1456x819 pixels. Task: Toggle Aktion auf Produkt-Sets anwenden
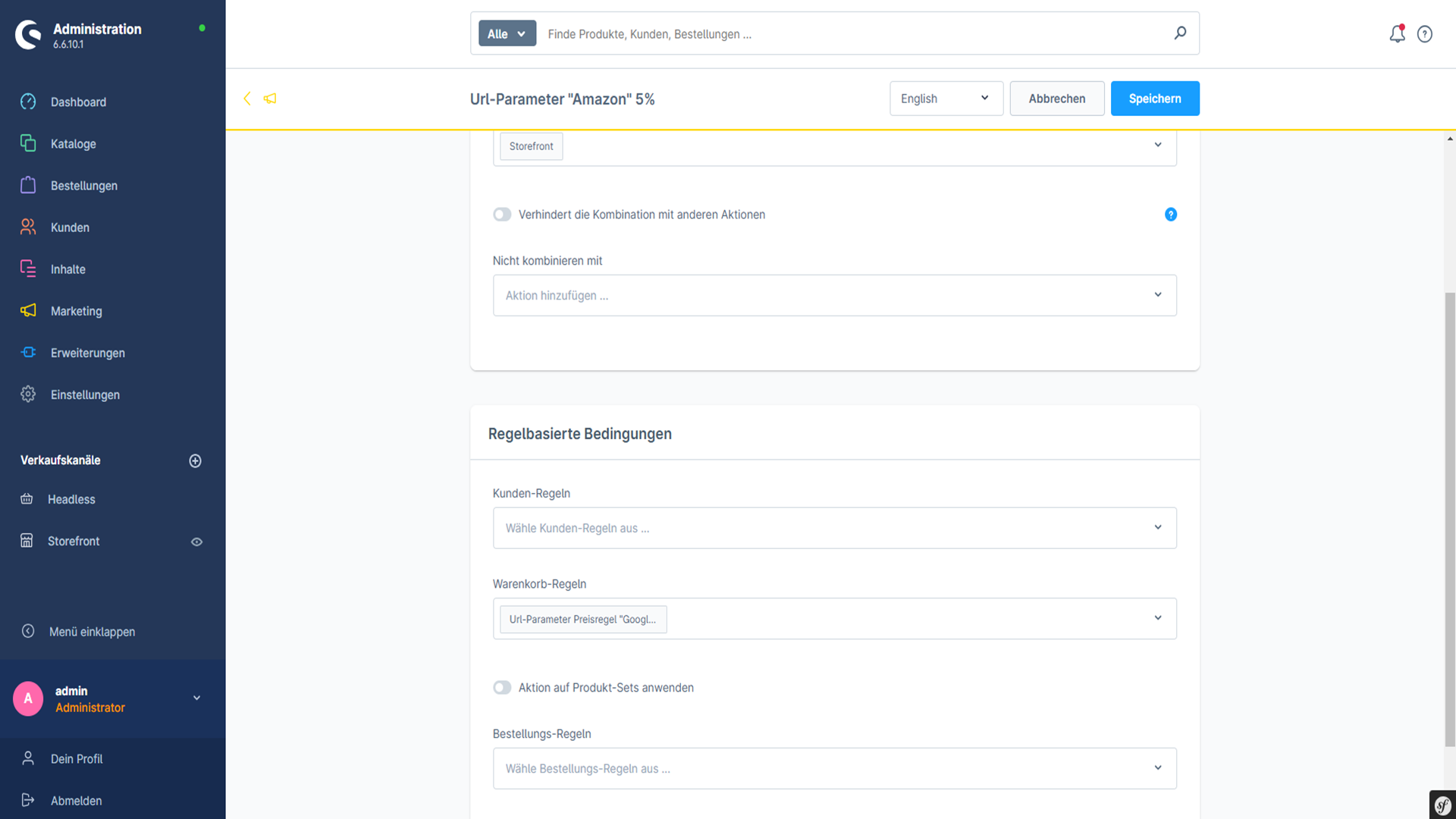point(502,688)
